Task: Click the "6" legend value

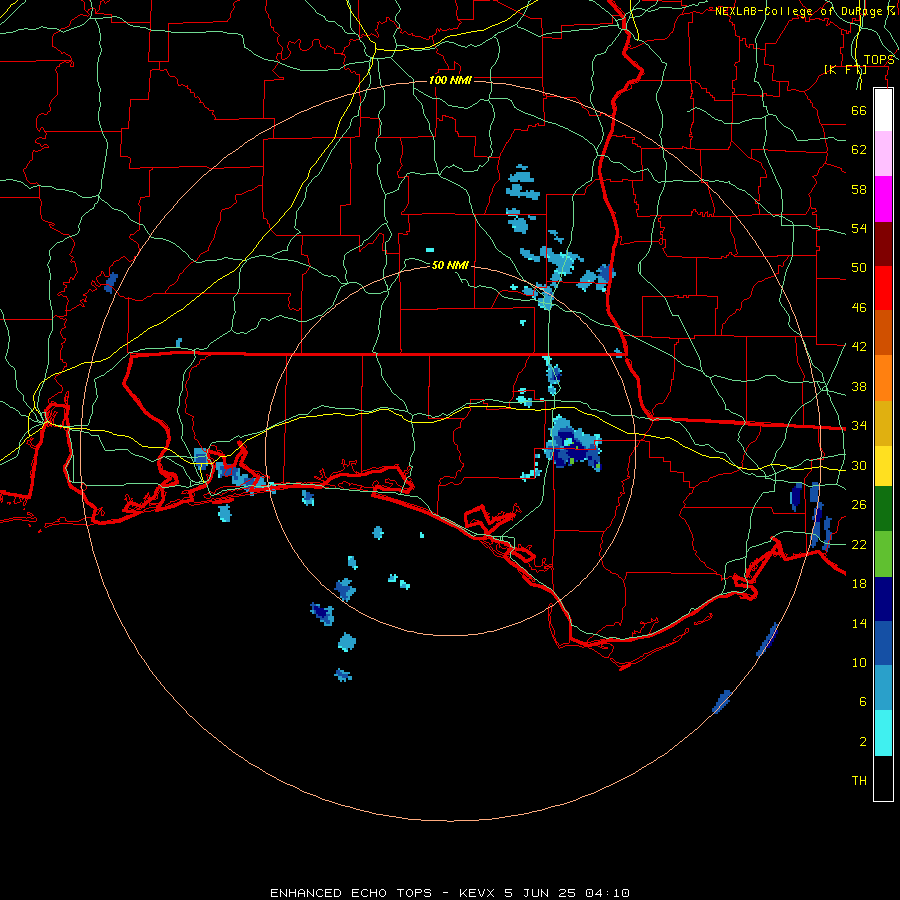Action: 863,702
